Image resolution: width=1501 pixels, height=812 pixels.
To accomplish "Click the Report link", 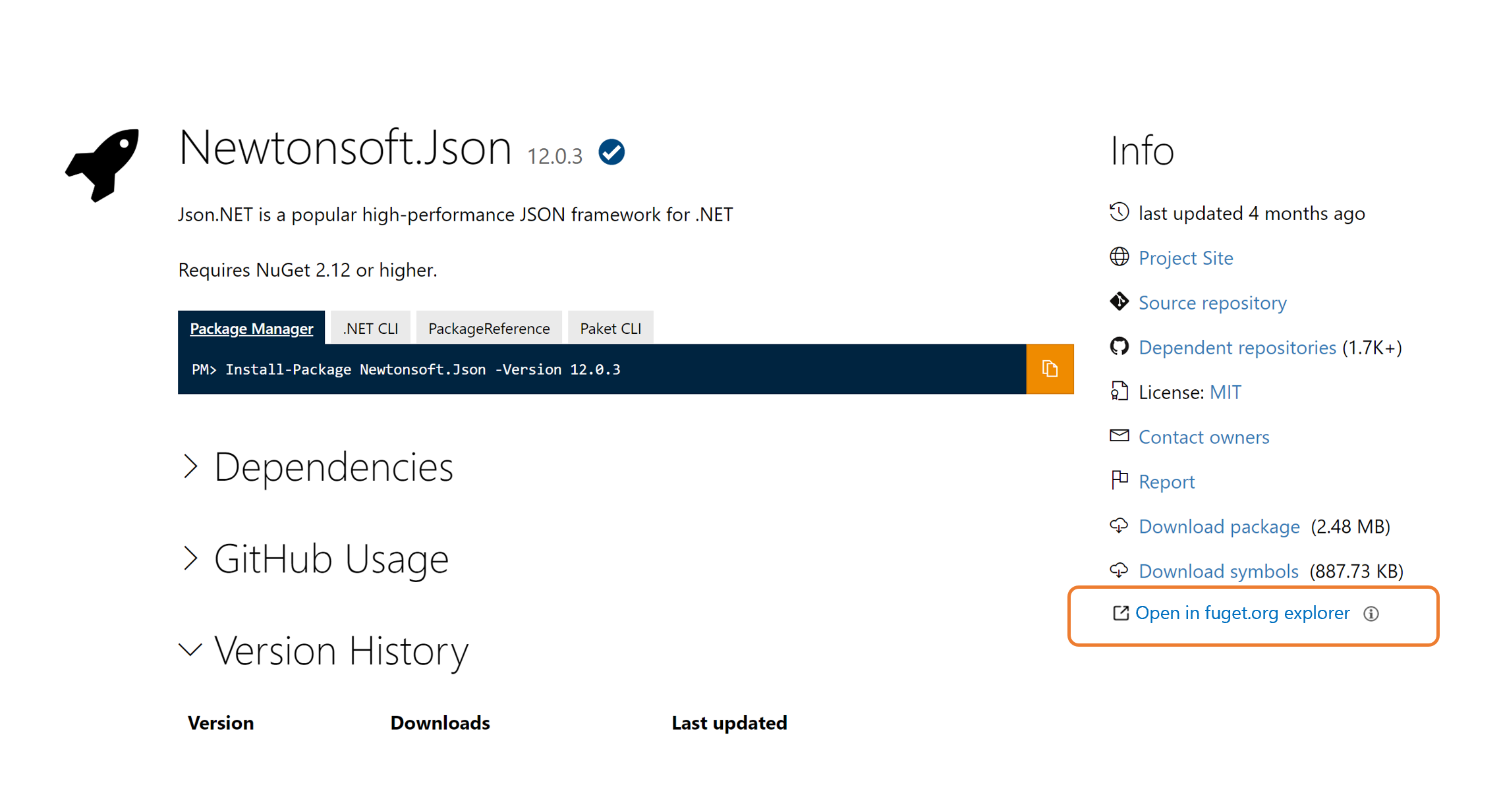I will [1166, 481].
